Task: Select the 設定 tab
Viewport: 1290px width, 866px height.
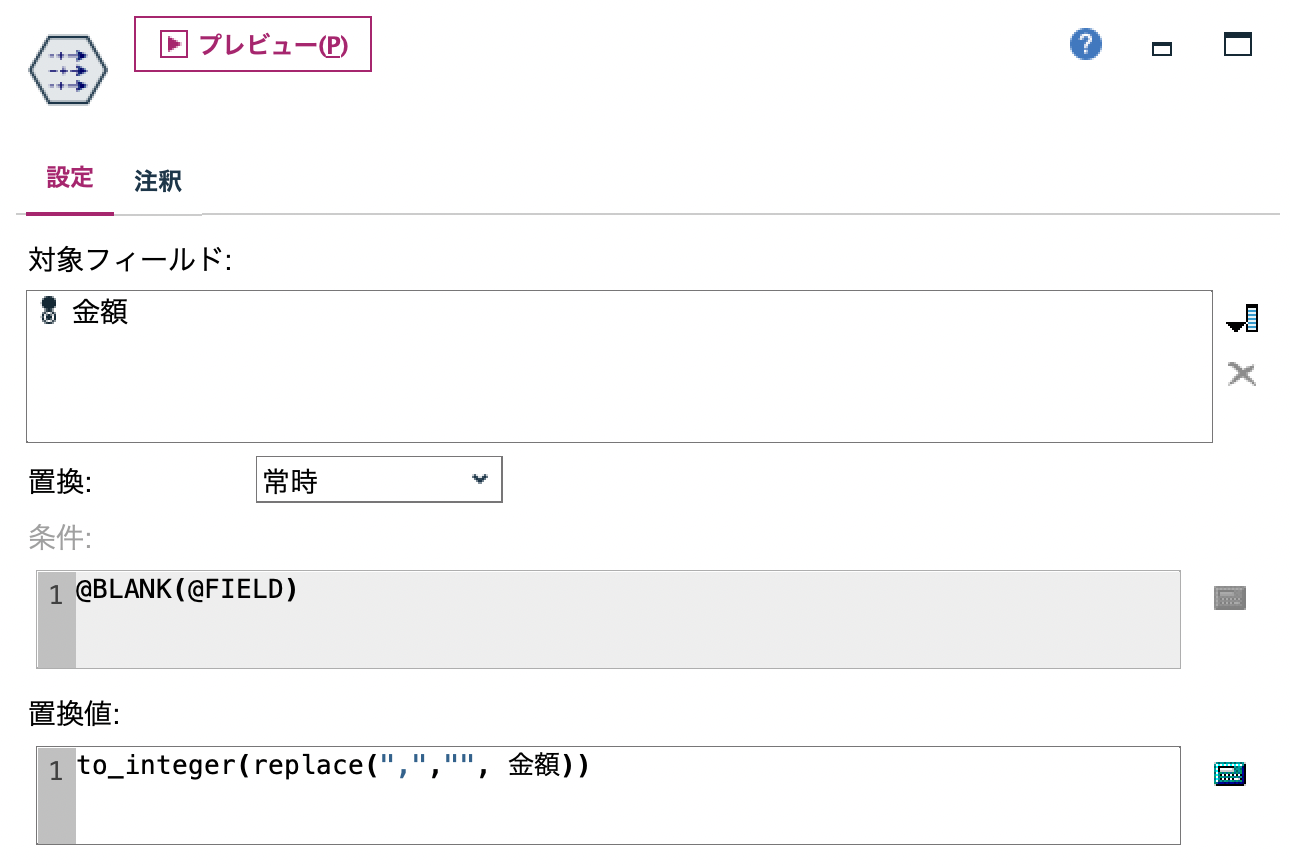Action: point(71,178)
